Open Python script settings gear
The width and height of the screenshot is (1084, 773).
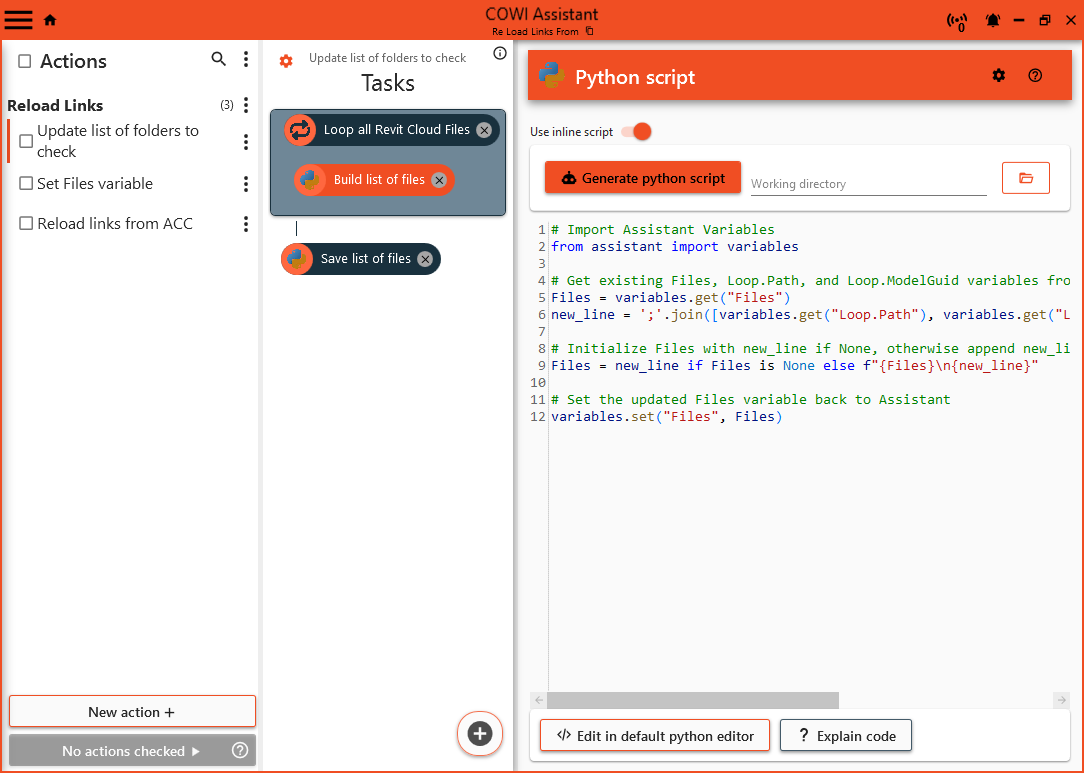(x=998, y=76)
